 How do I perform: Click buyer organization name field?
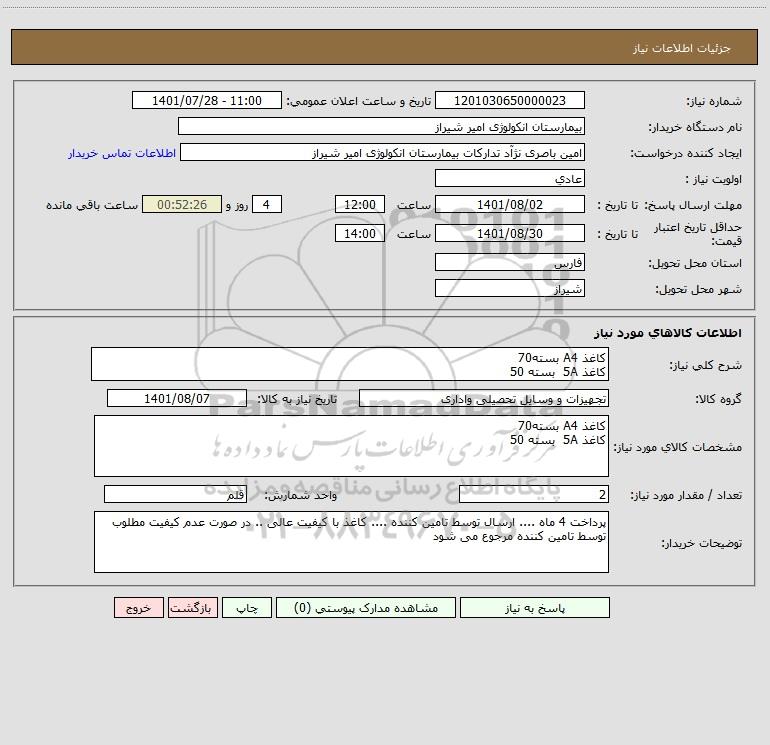click(x=381, y=126)
